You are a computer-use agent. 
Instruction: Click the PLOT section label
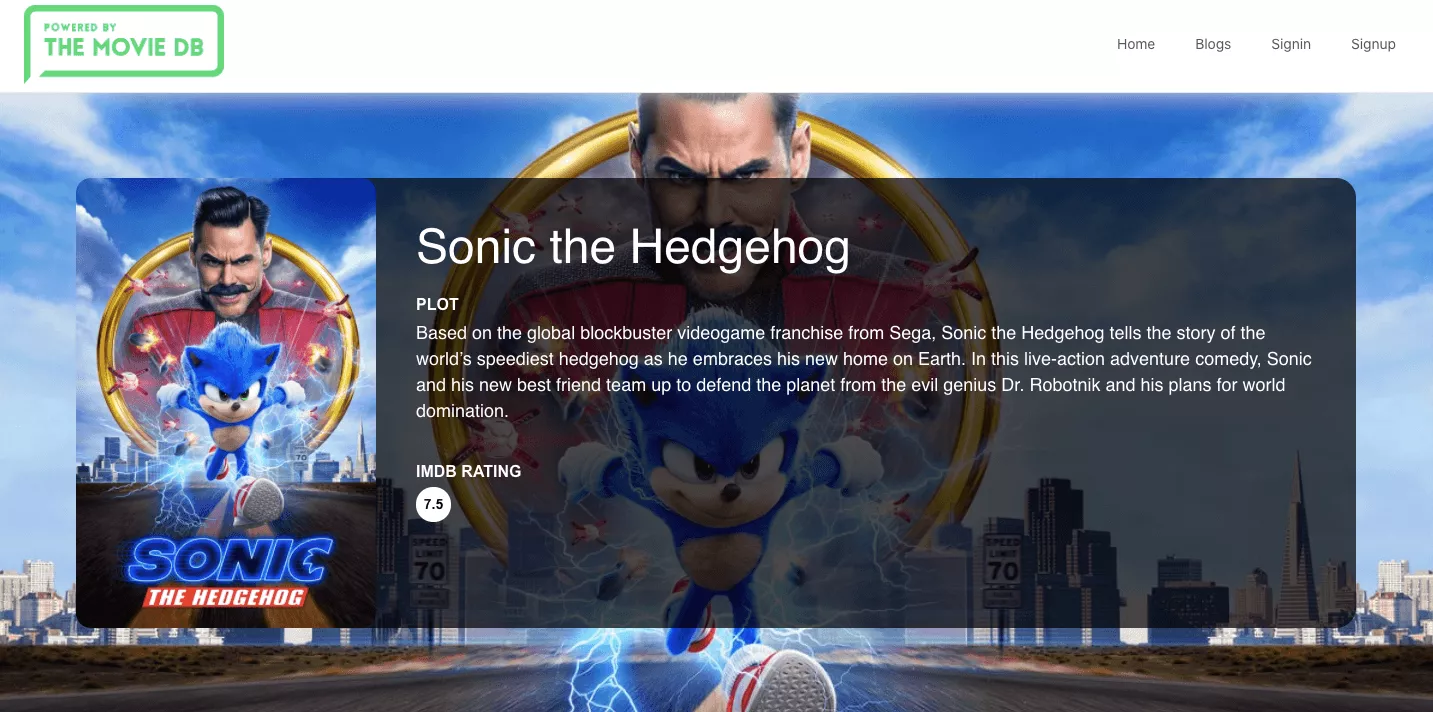coord(437,304)
